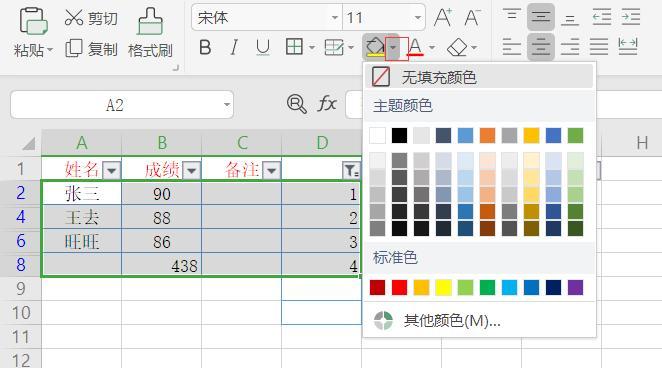Expand the font color dropdown arrow
The width and height of the screenshot is (662, 368).
click(432, 47)
